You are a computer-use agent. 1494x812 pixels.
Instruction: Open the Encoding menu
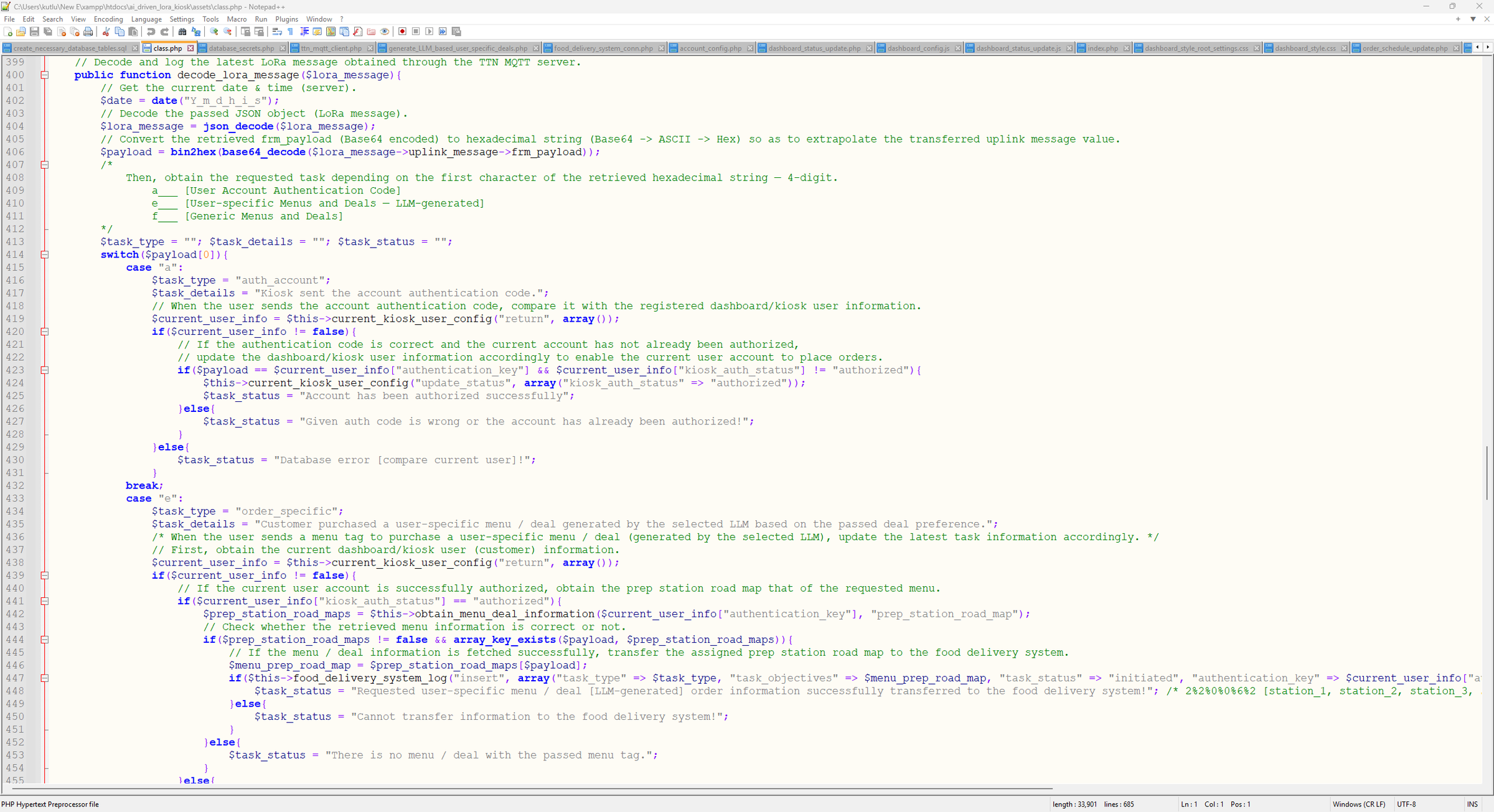click(108, 19)
